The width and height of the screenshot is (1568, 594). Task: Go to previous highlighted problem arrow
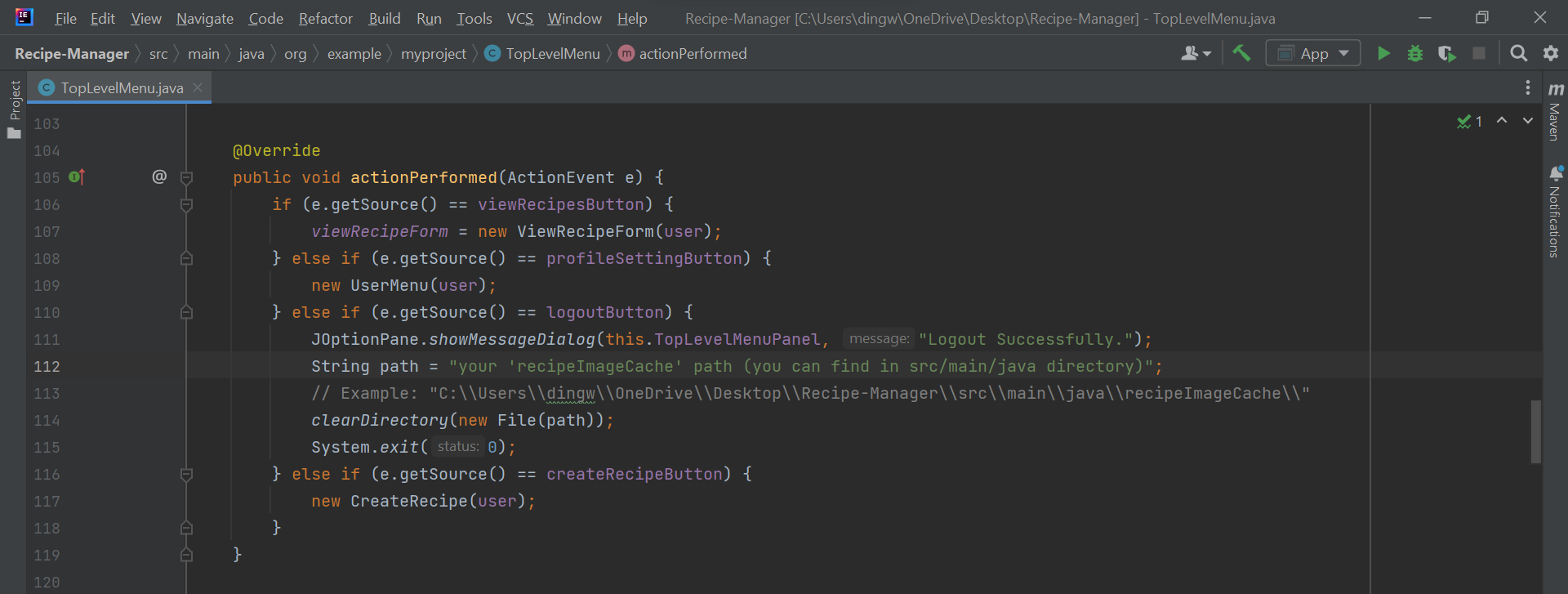1502,121
